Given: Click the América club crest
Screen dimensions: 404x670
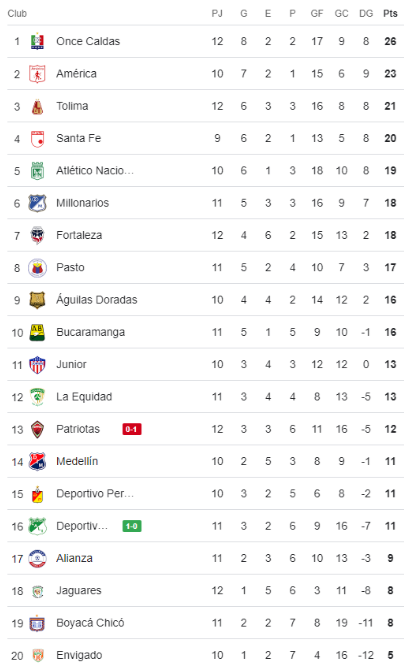Looking at the screenshot, I should click(37, 74).
